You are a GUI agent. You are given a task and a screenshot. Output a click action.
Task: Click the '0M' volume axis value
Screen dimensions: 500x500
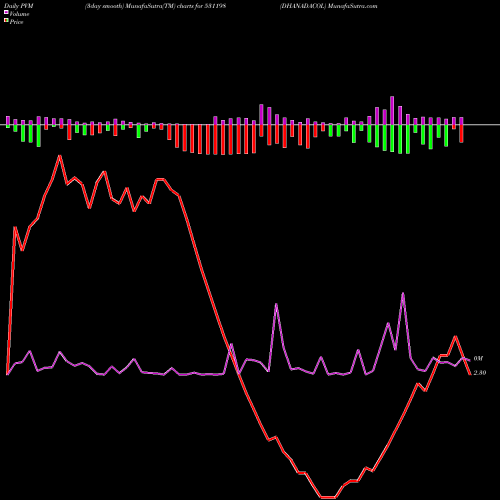tap(478, 359)
